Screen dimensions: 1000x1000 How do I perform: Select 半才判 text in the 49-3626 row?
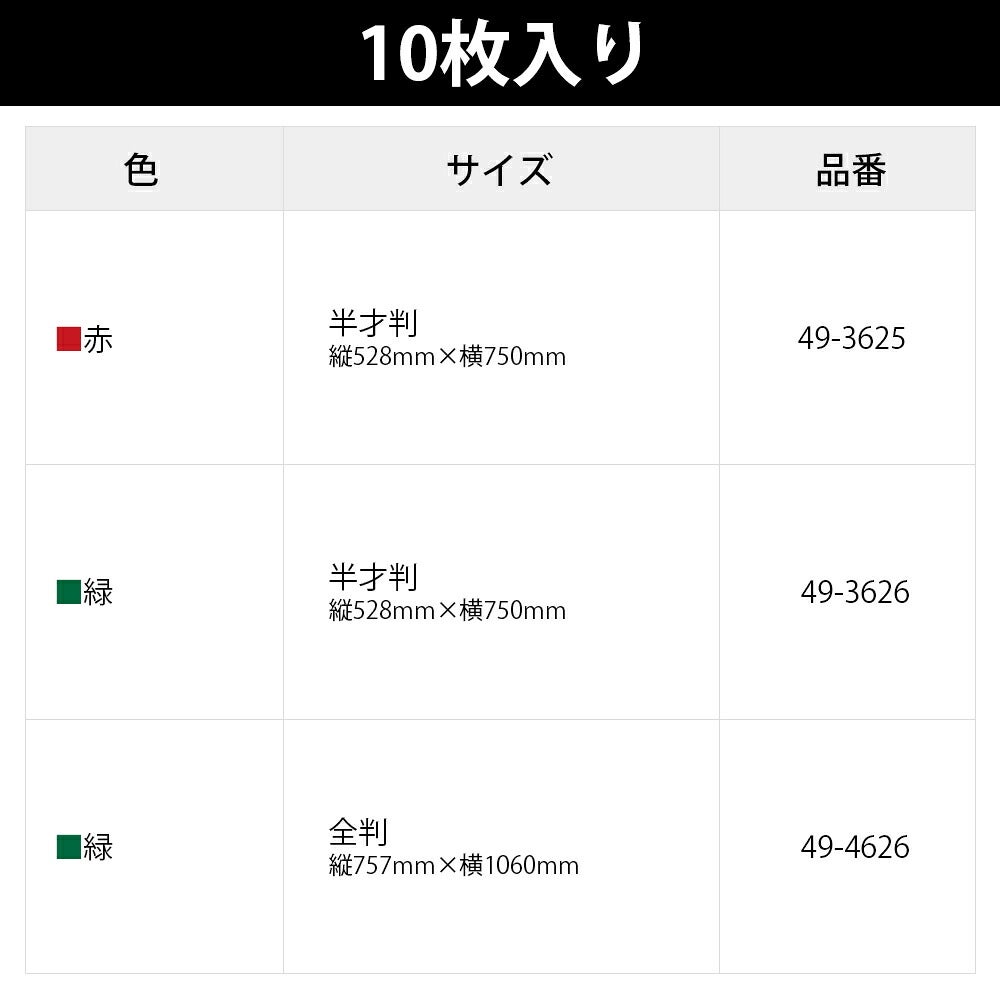[x=374, y=577]
